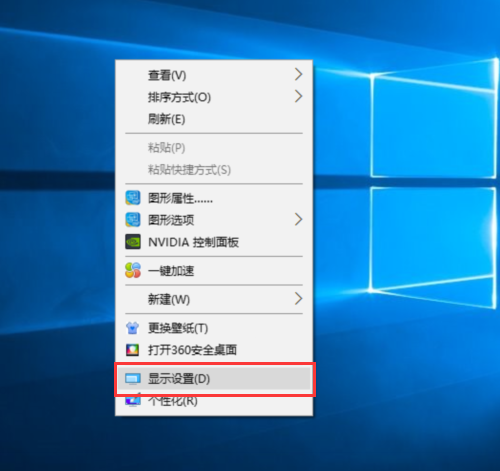Image resolution: width=500 pixels, height=471 pixels.
Task: Click the monitor icon beside 显示设置
Action: click(x=133, y=379)
